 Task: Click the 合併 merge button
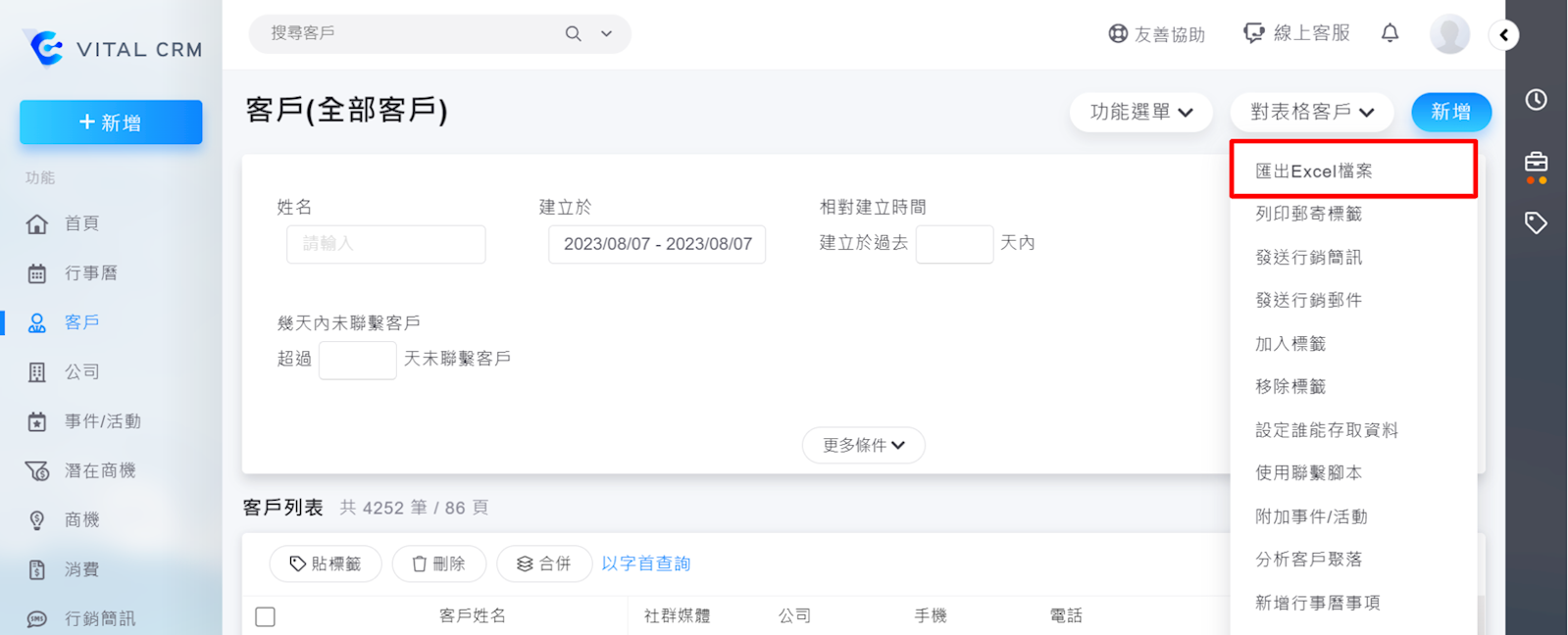tap(544, 563)
